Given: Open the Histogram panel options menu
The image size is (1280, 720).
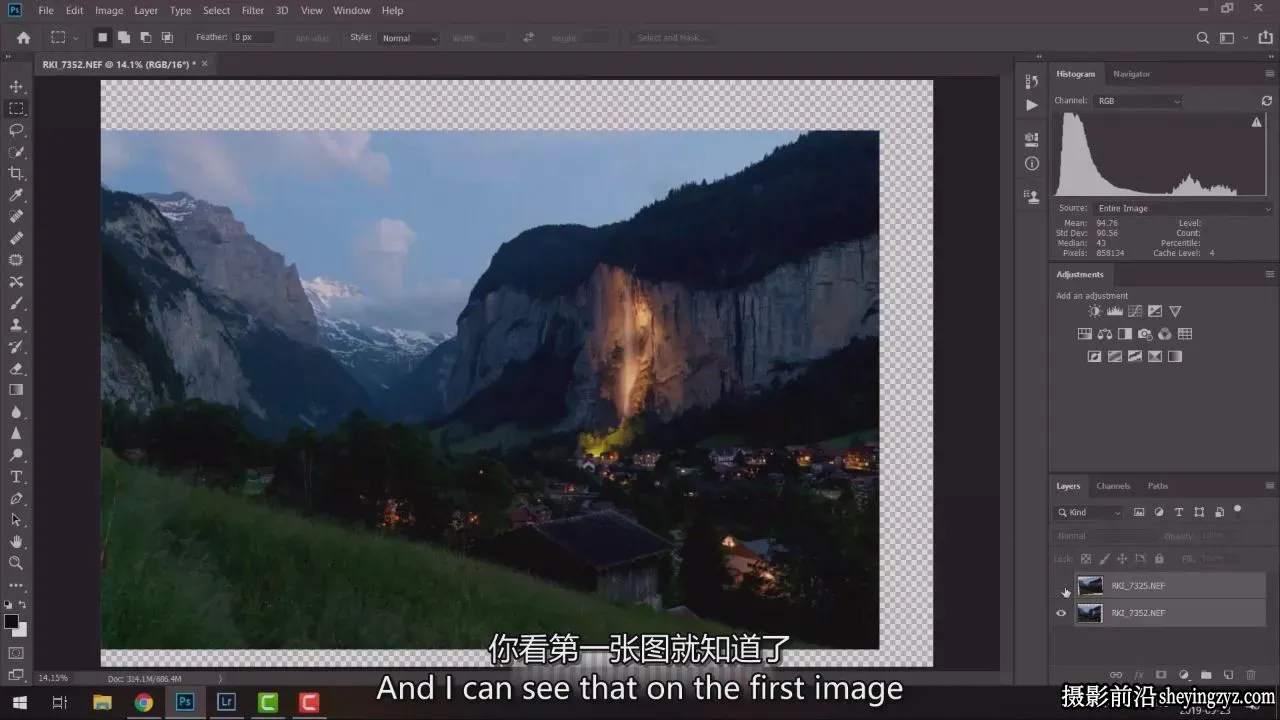Looking at the screenshot, I should [1270, 74].
